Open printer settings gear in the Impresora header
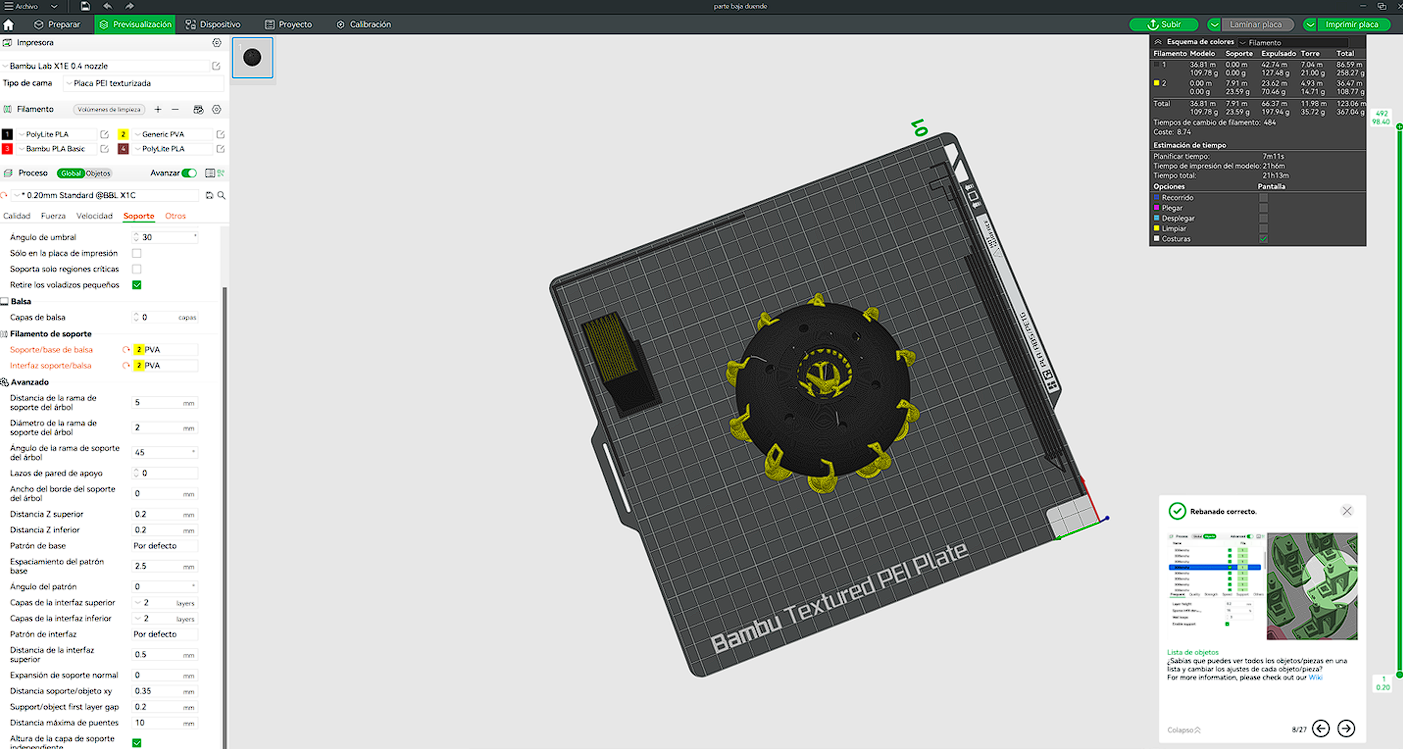1403x749 pixels. (217, 43)
